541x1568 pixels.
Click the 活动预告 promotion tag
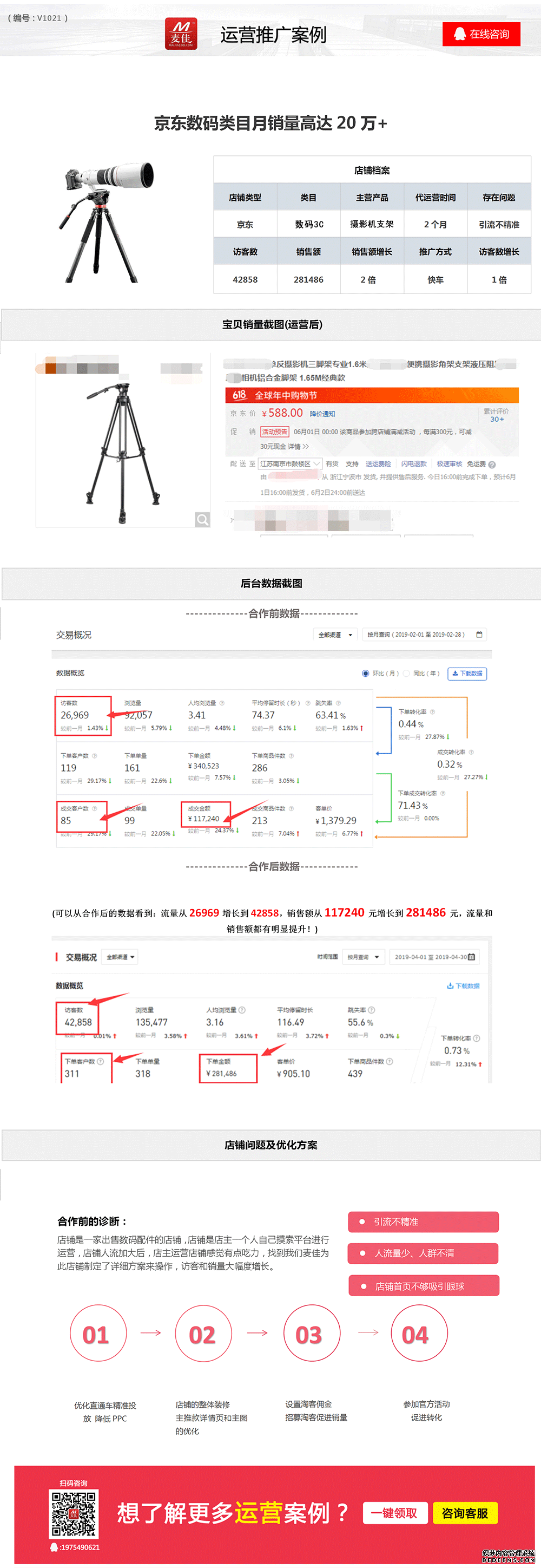[275, 432]
